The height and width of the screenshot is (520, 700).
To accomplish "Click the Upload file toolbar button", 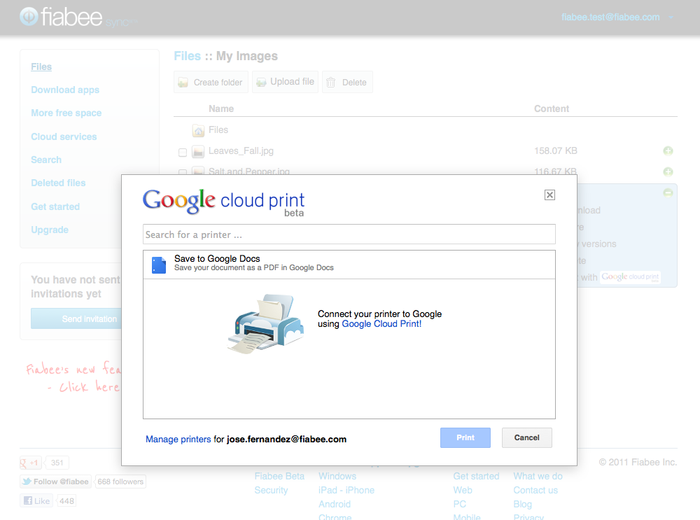I will [x=285, y=82].
